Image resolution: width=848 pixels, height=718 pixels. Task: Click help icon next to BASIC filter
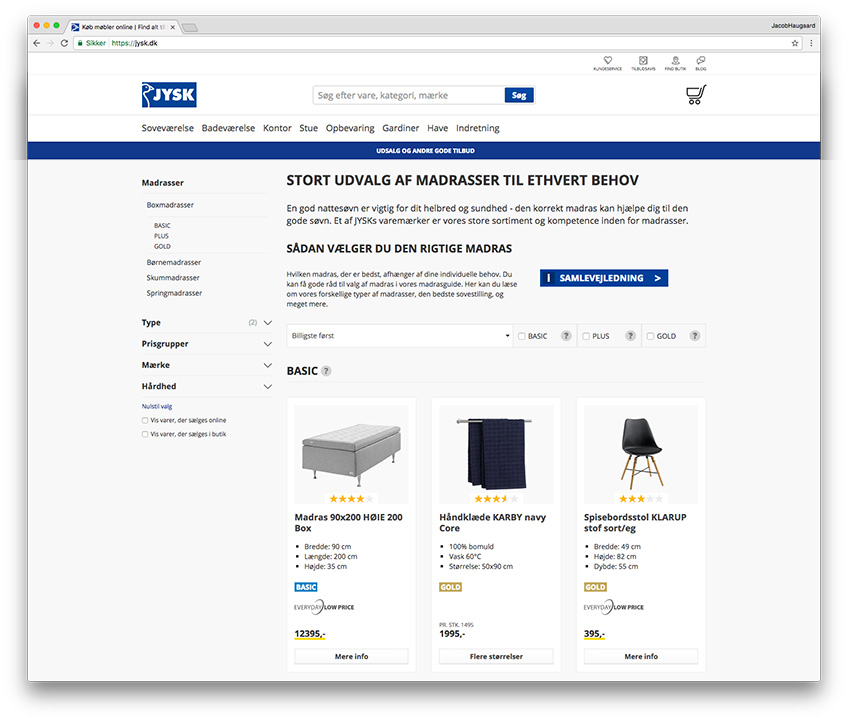566,336
